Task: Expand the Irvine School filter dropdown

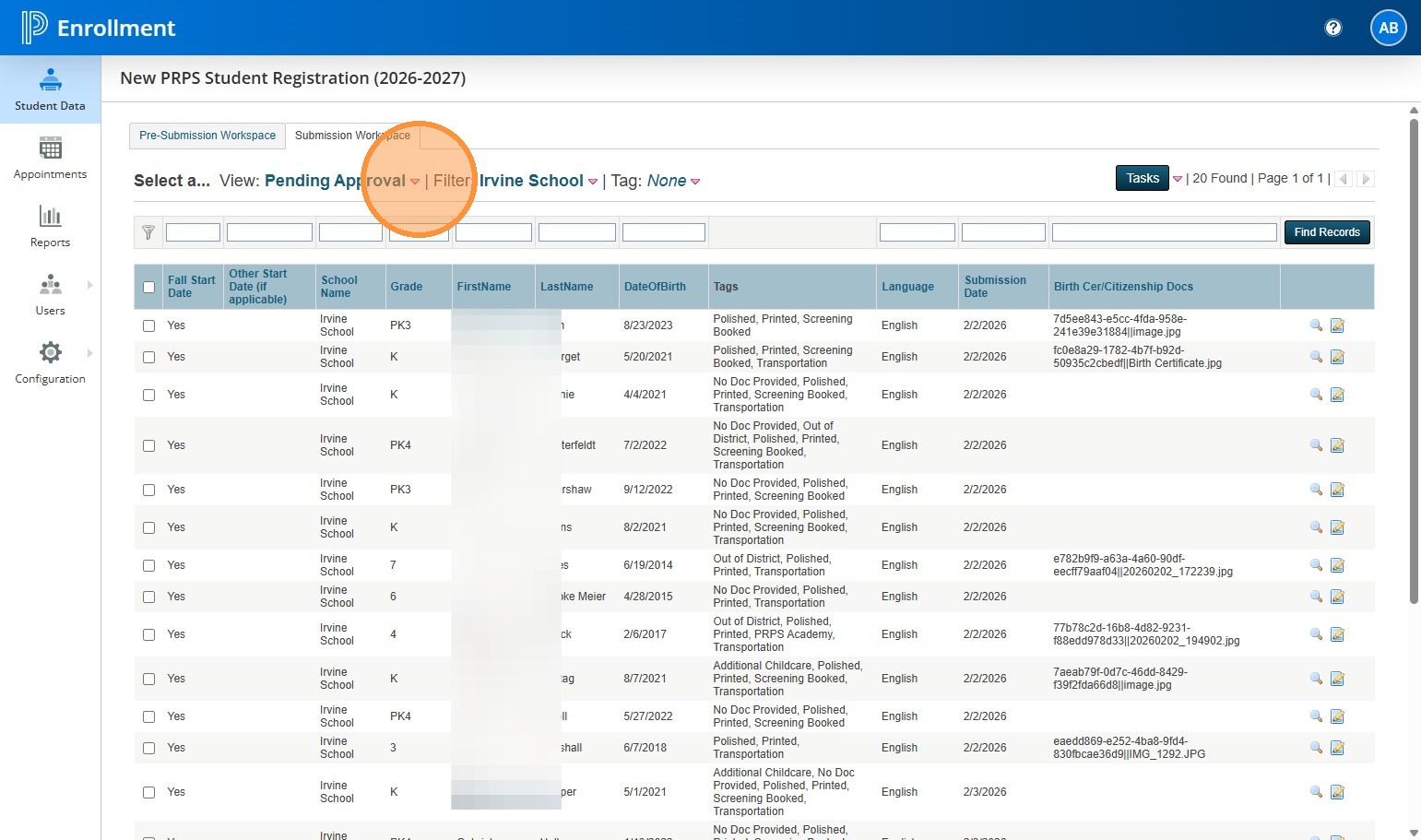Action: click(593, 182)
